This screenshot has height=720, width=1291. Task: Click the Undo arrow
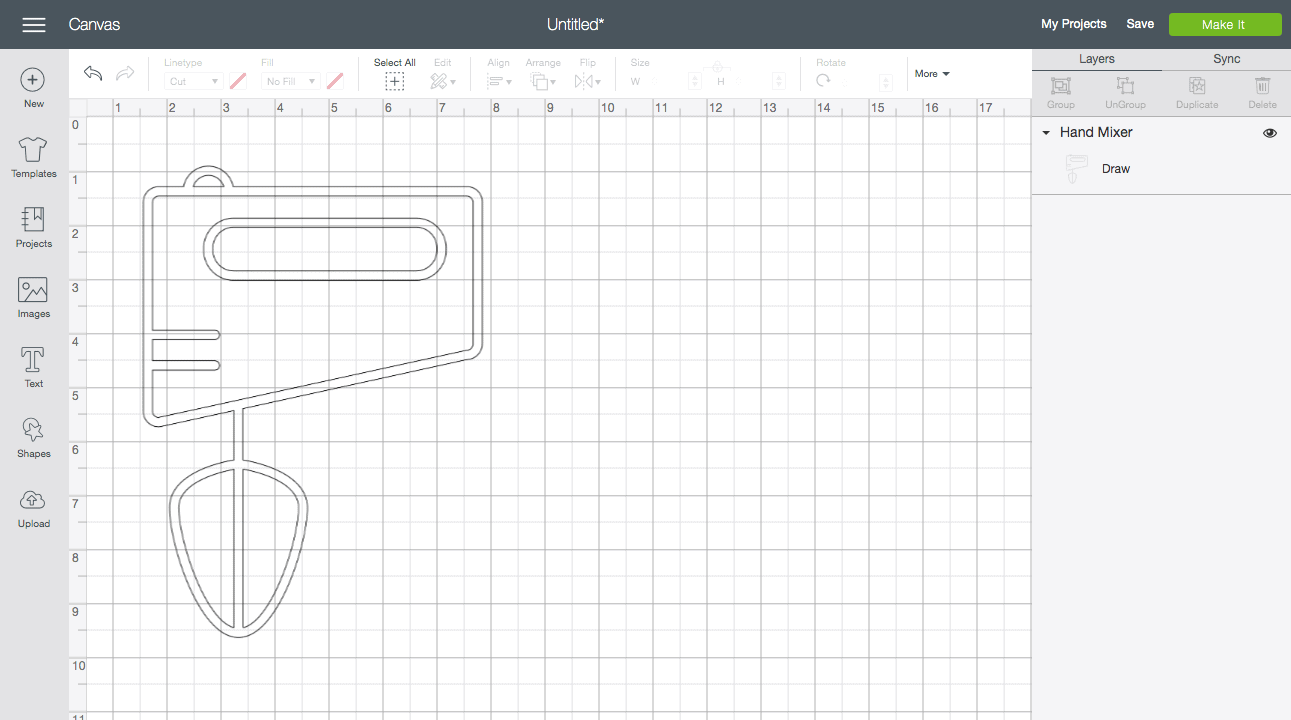pyautogui.click(x=93, y=74)
